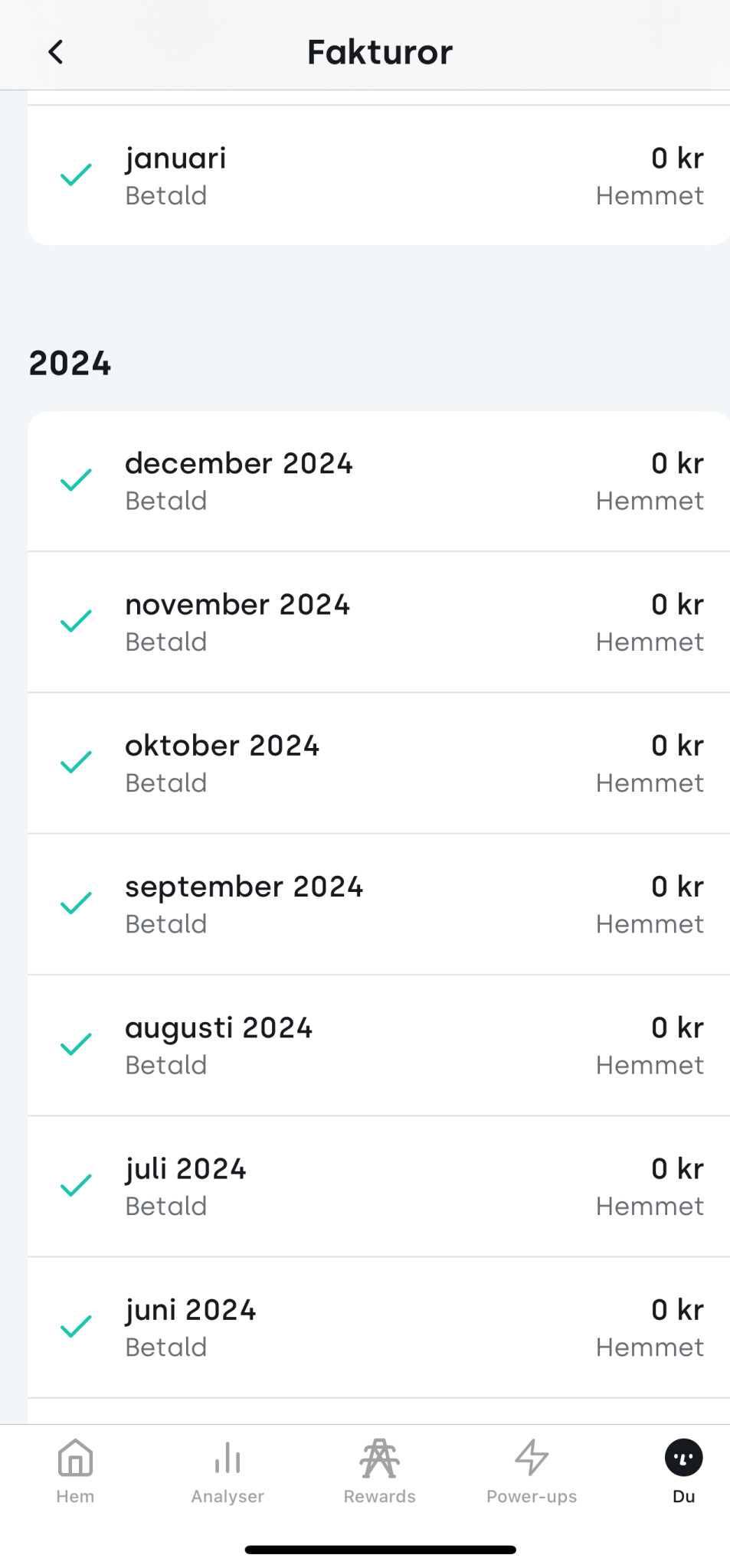
Task: Select the juni 2024 invoice row
Action: click(378, 1328)
